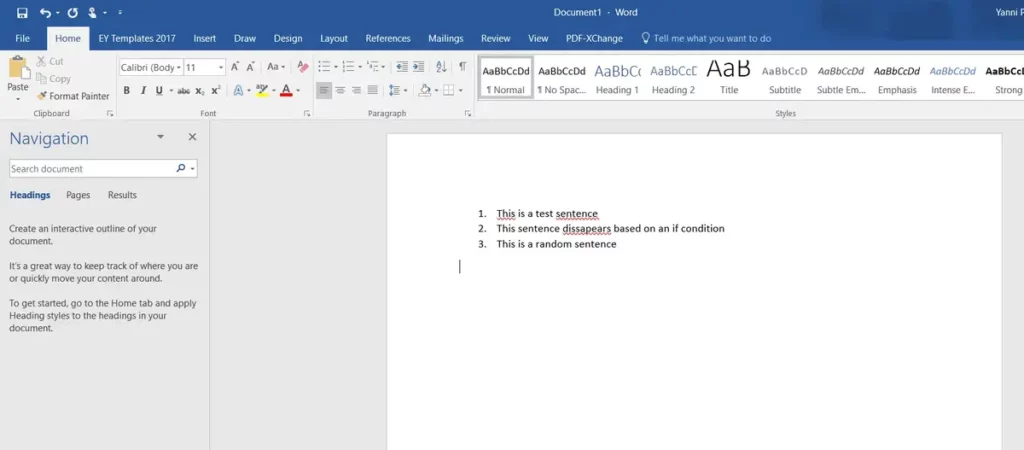Open the highlight color dropdown arrow

274,91
